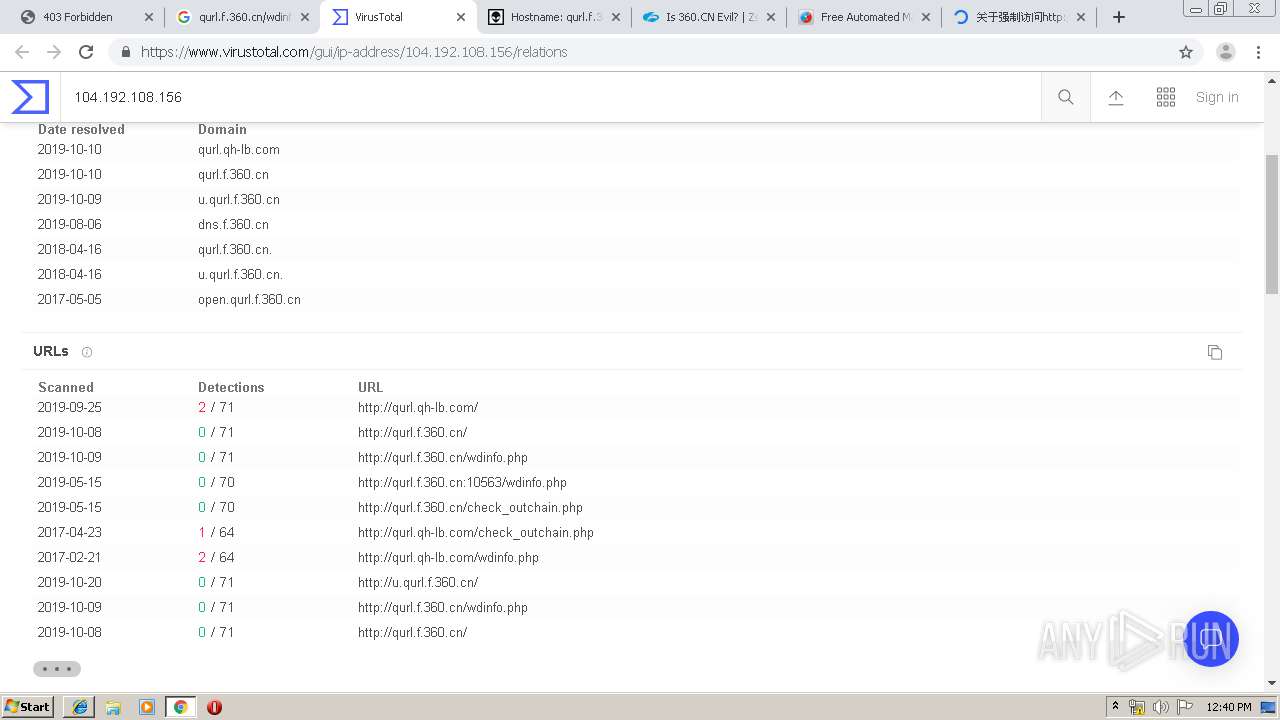Click the action center flag tray icon
This screenshot has width=1280, height=720.
click(1183, 707)
